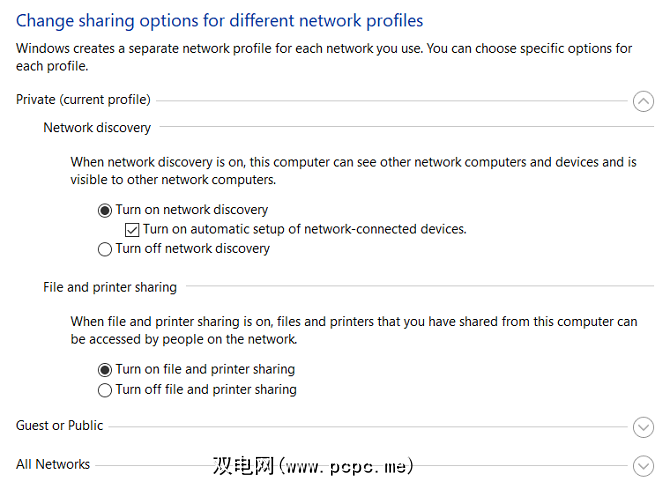
Task: Select Turn off network discovery radio button
Action: tap(105, 249)
